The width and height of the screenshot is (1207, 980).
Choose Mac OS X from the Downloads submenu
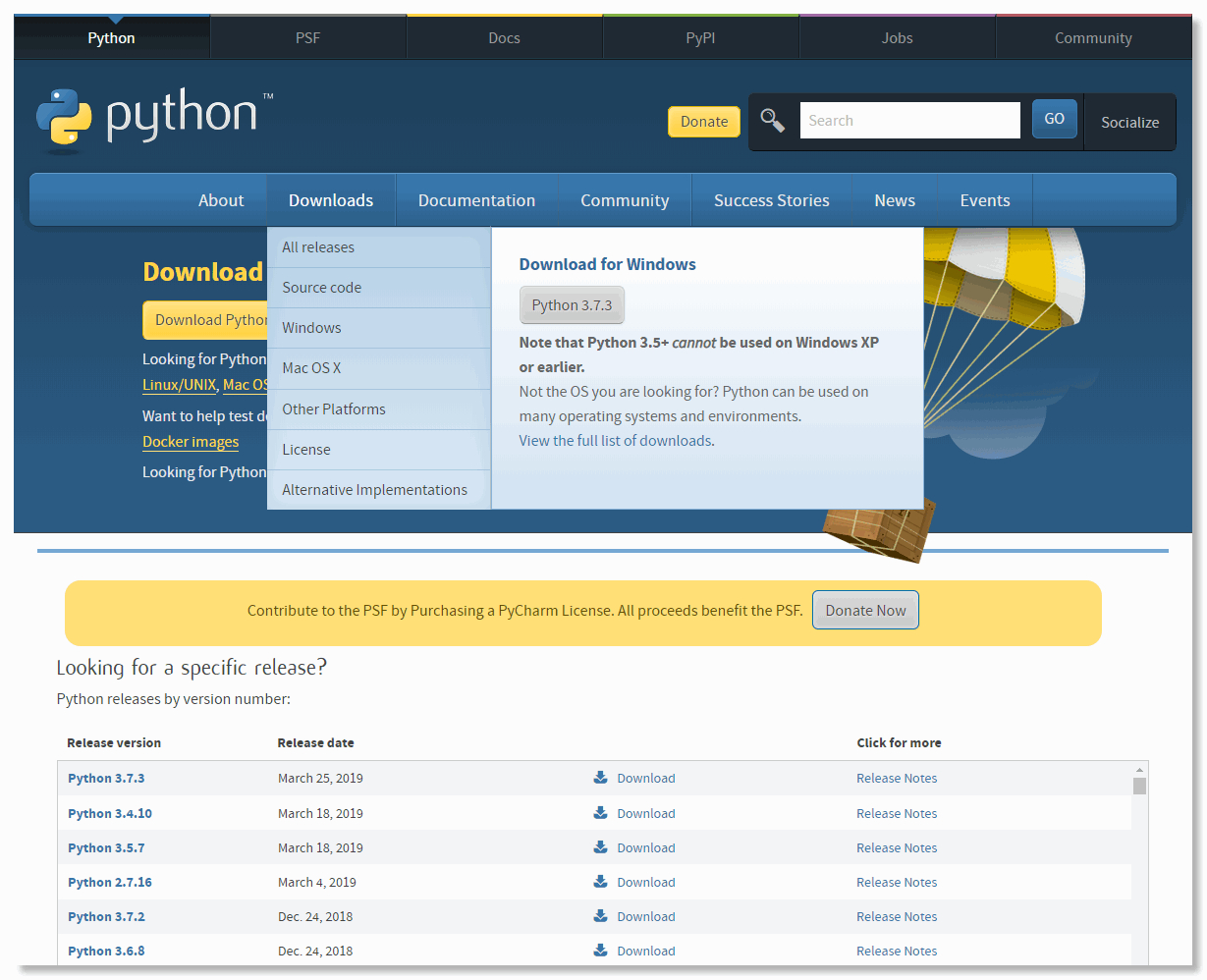point(379,368)
